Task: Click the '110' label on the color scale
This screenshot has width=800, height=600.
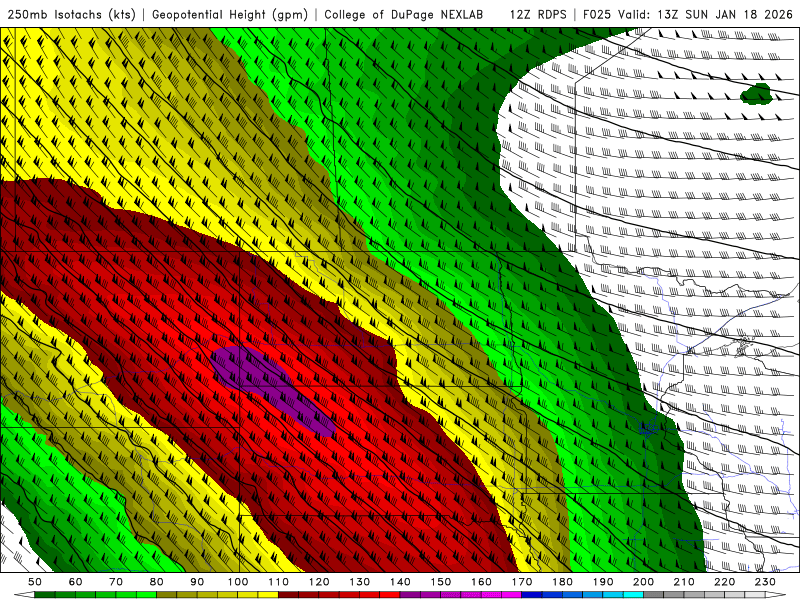Action: pos(278,582)
